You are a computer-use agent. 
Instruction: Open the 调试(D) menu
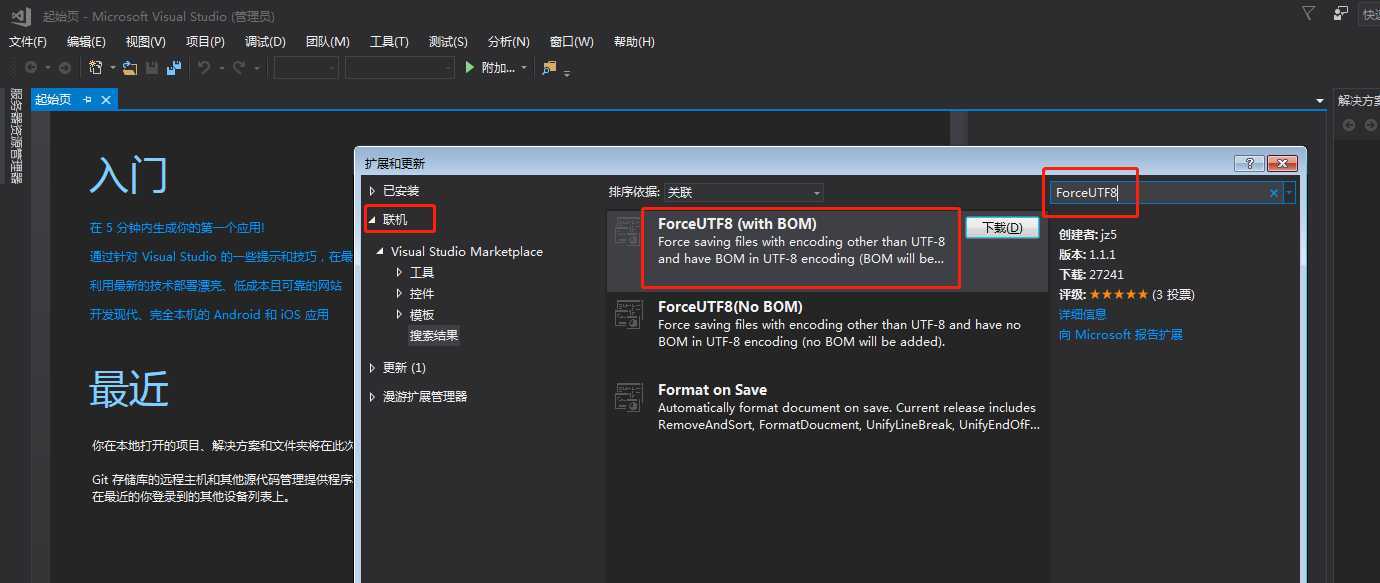coord(265,41)
